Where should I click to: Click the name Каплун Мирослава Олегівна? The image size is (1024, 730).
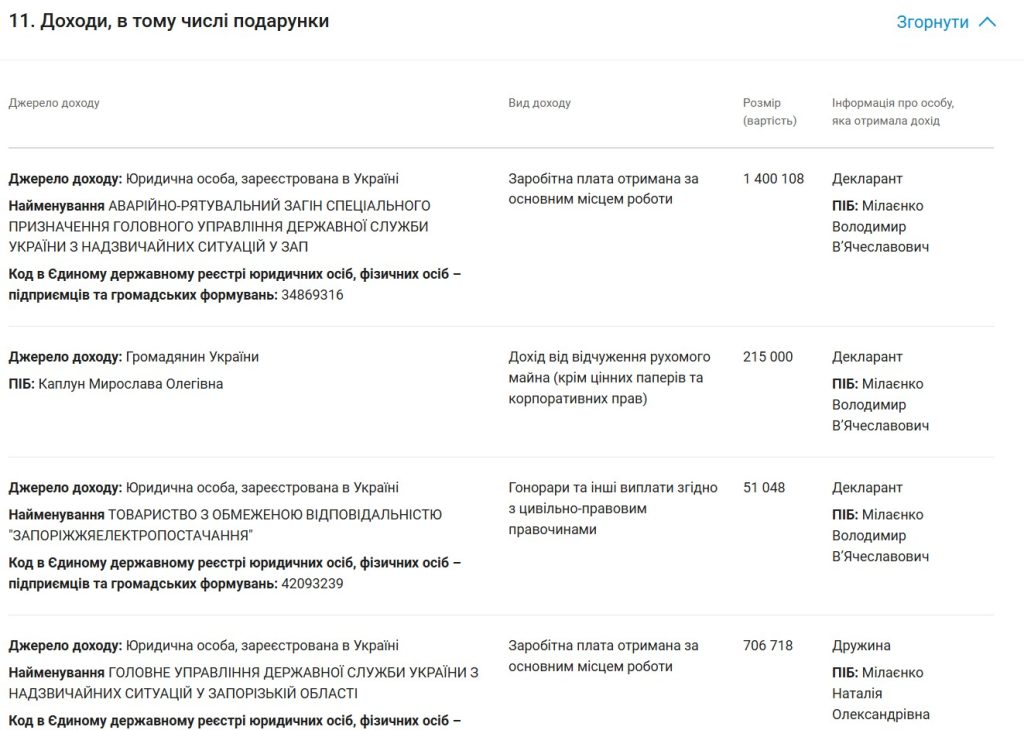(x=130, y=384)
